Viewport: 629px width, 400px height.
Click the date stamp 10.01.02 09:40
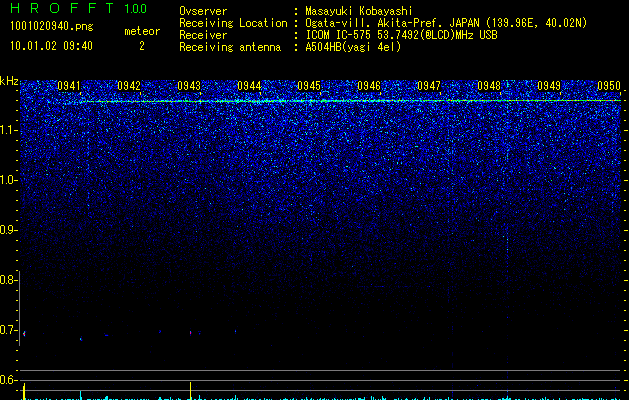(51, 46)
